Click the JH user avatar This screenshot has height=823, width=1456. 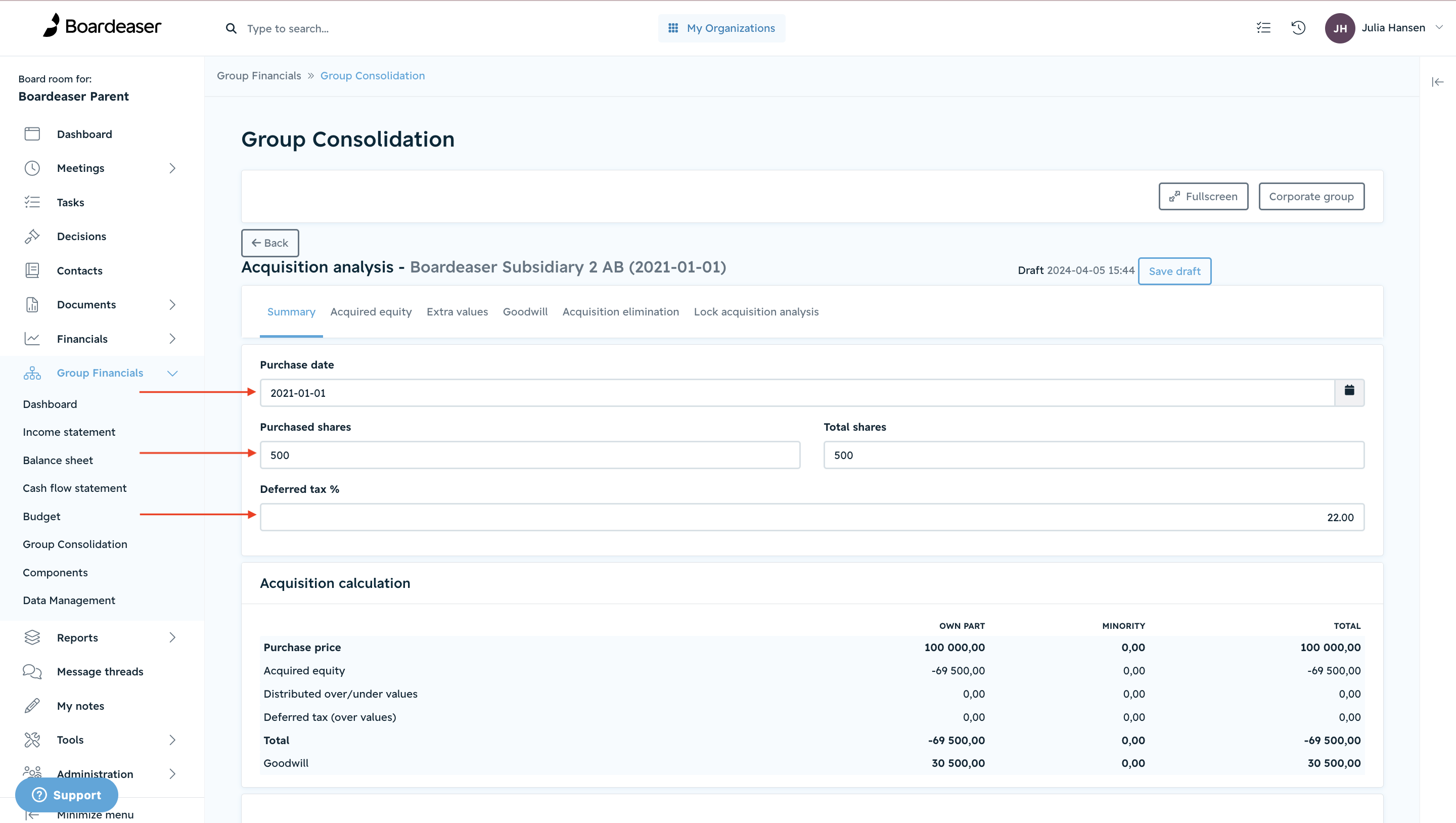pos(1340,28)
